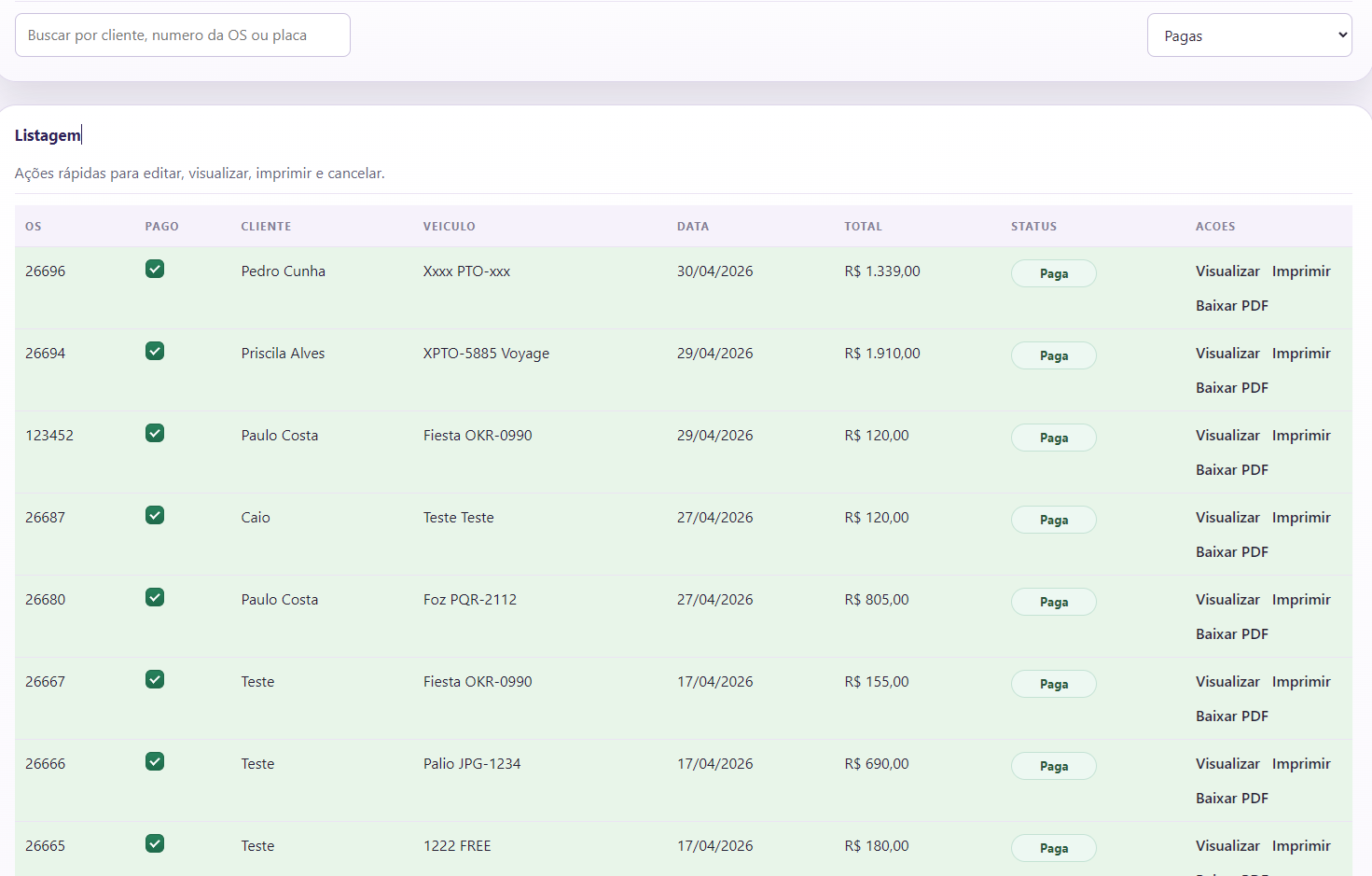1372x876 pixels.
Task: Select client name Priscila Alves
Action: coord(283,354)
